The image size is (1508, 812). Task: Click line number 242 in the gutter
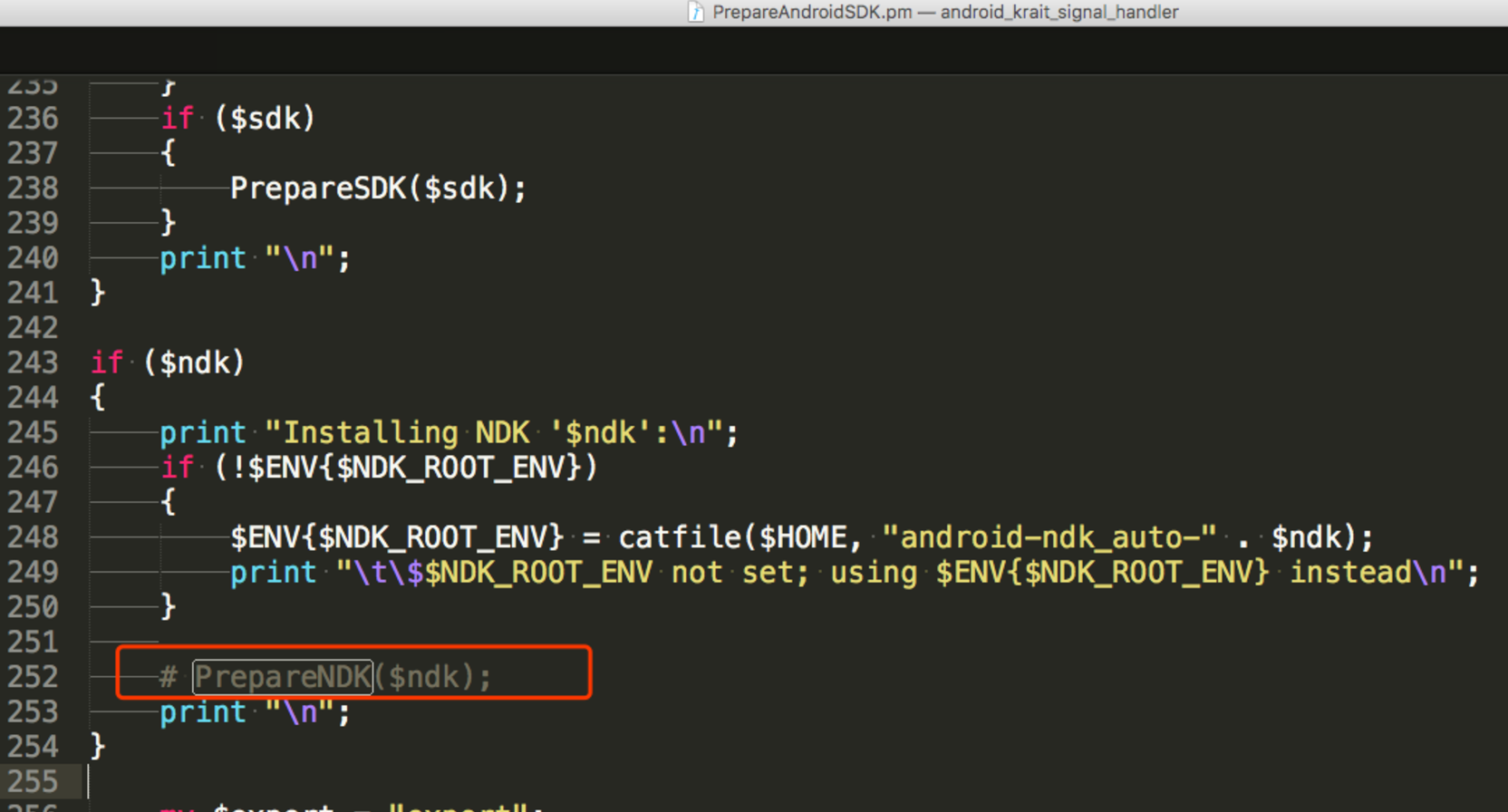pos(33,328)
